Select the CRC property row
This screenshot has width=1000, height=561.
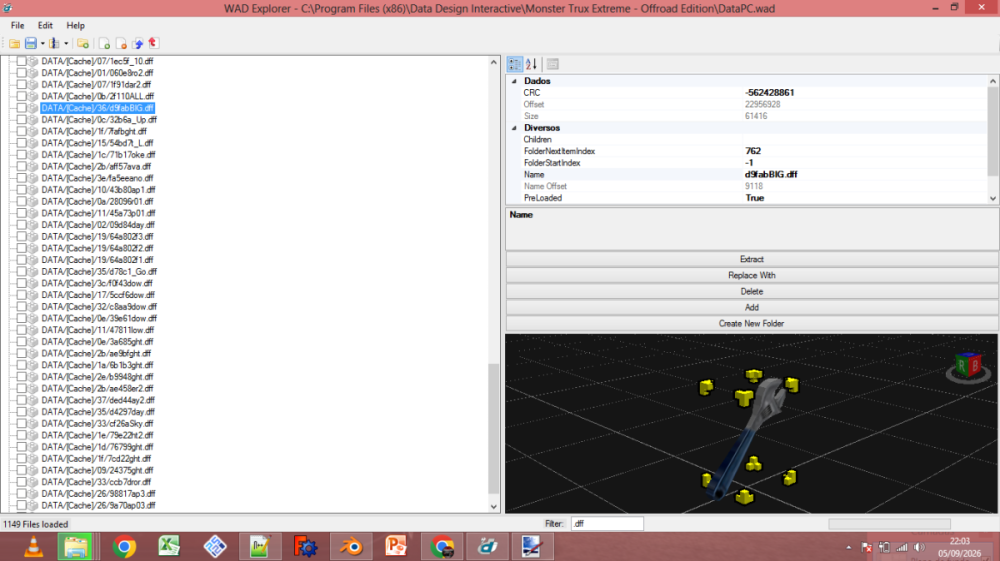tap(747, 93)
